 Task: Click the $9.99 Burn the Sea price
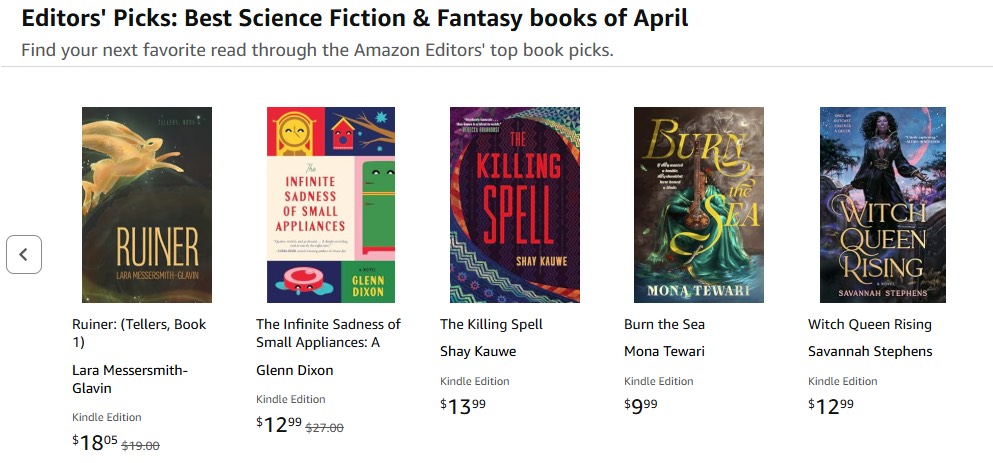641,405
